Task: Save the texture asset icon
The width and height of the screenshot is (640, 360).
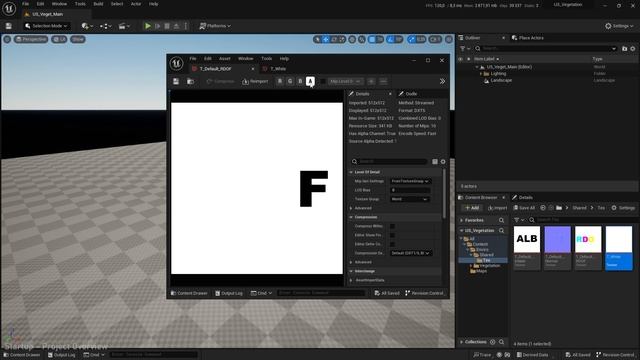Action: tap(176, 81)
